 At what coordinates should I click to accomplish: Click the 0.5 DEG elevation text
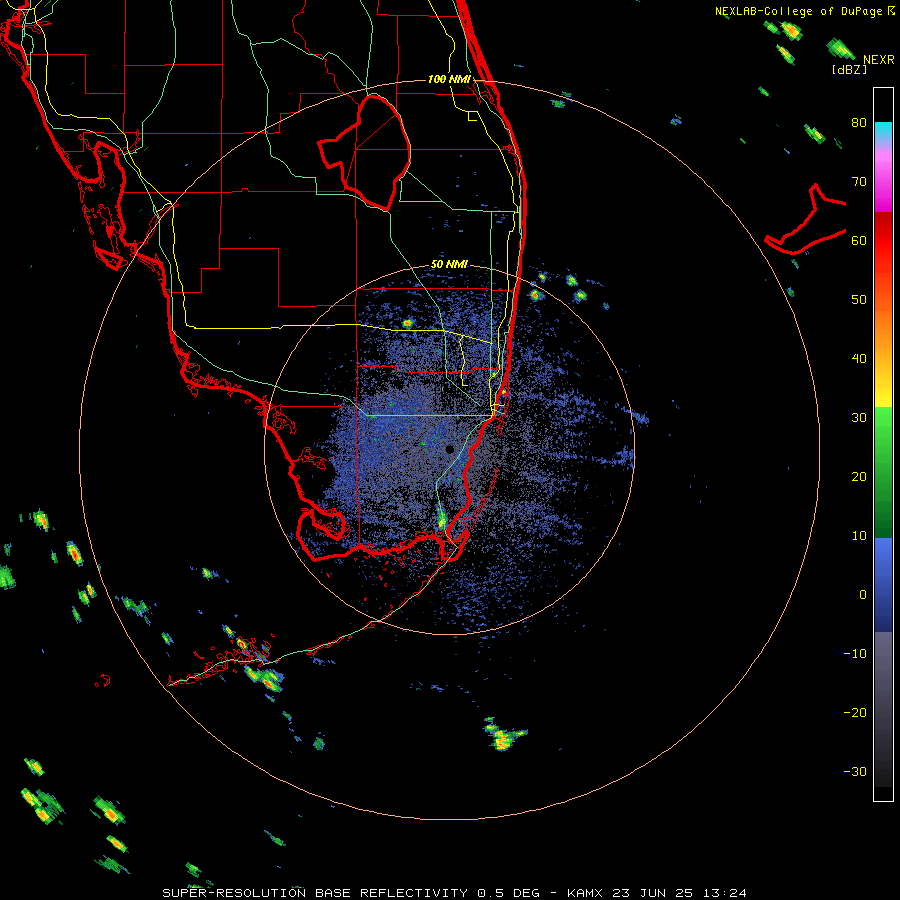coord(509,893)
